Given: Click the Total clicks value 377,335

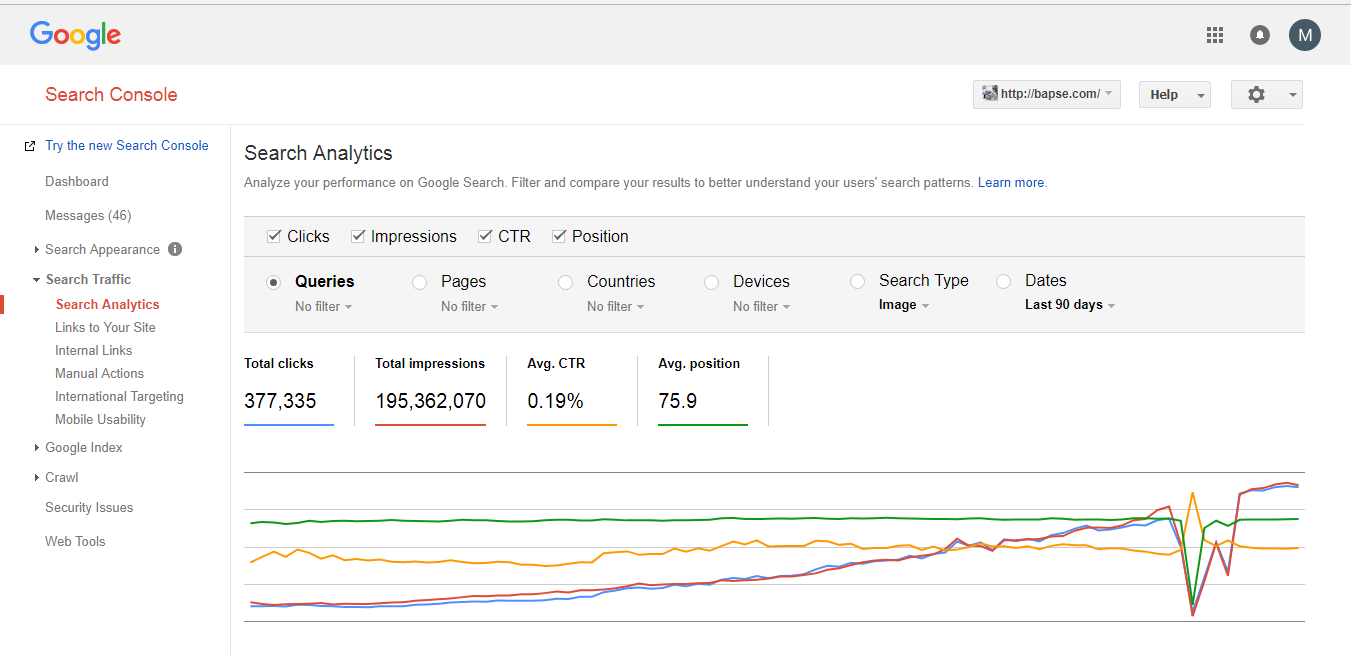Looking at the screenshot, I should pyautogui.click(x=280, y=402).
